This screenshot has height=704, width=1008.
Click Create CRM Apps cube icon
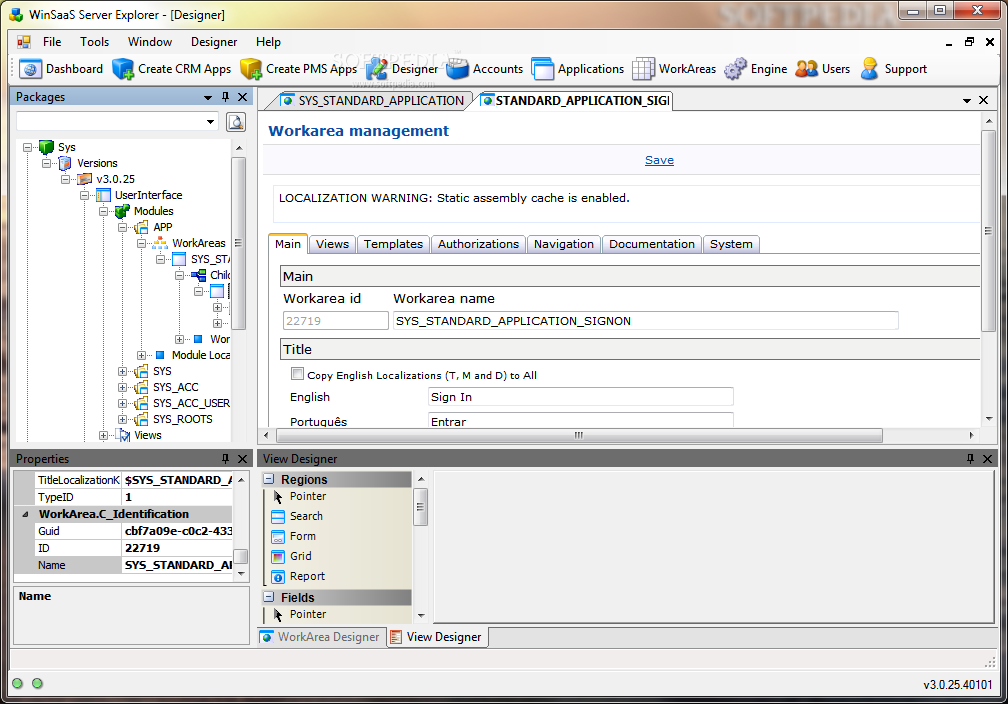point(123,69)
